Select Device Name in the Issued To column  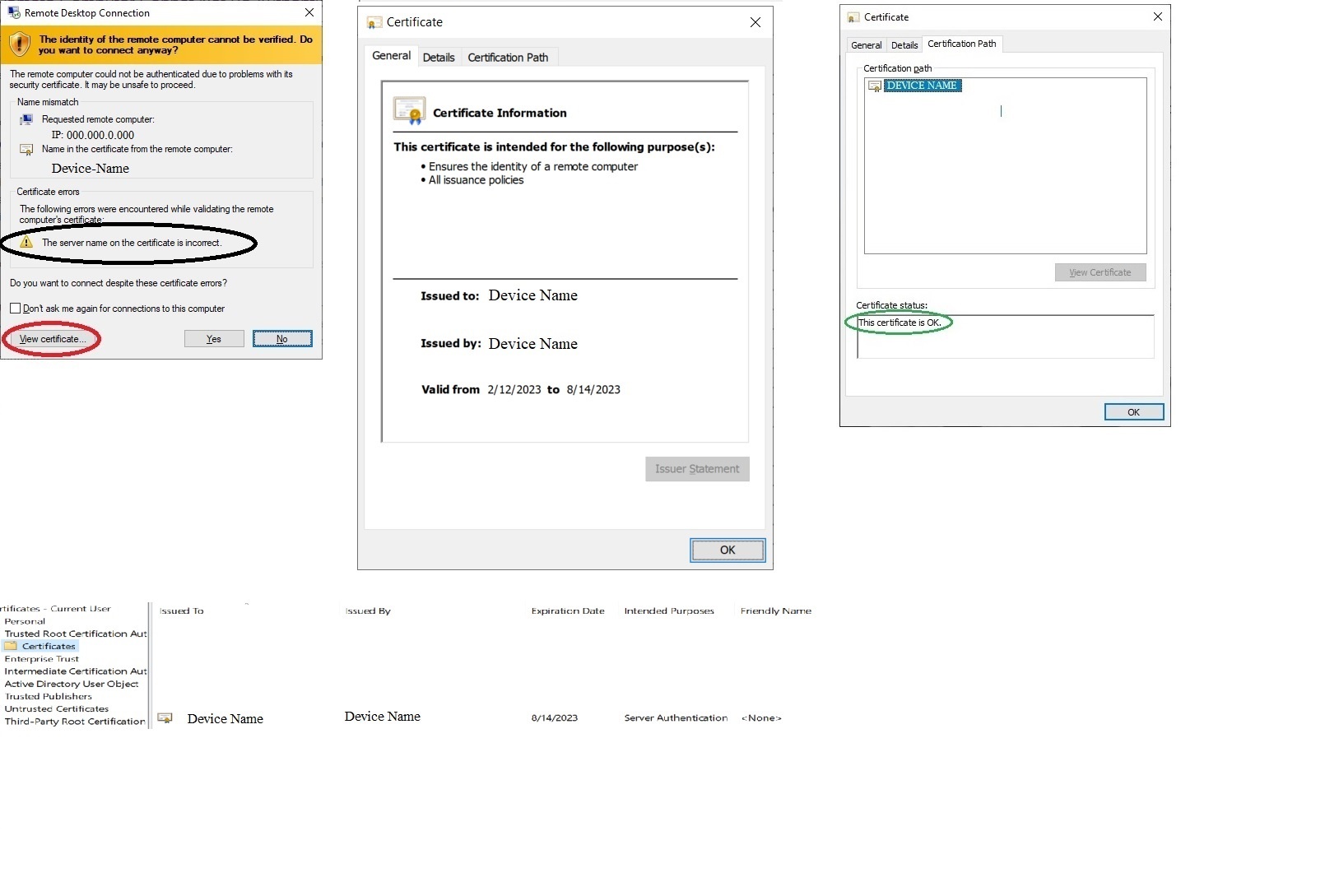225,719
